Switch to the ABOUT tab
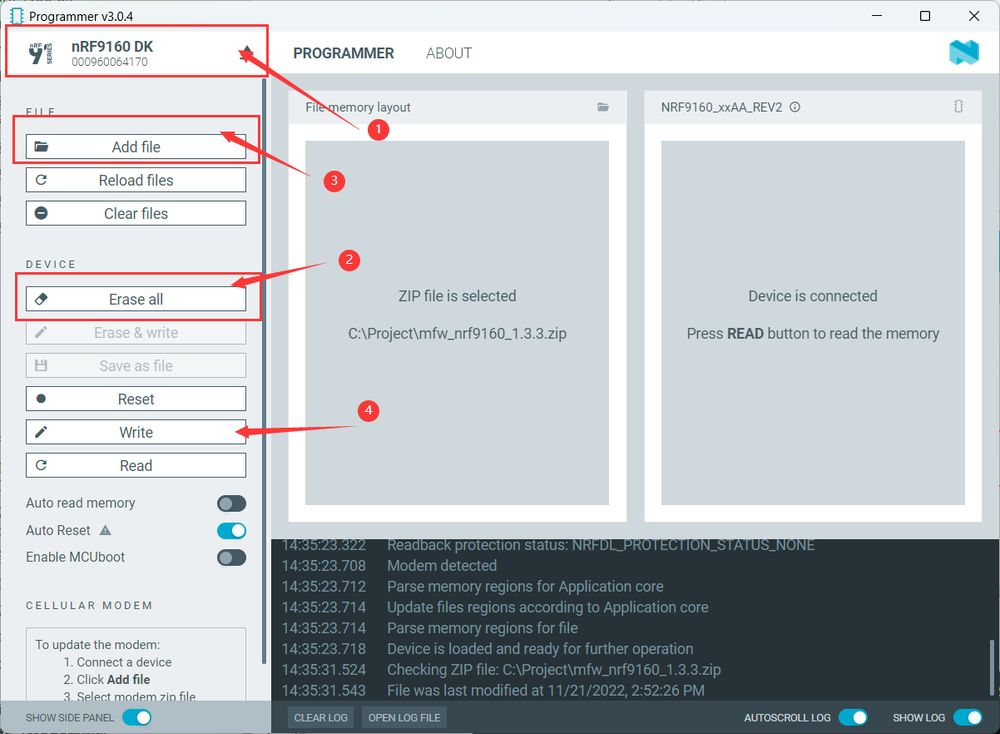This screenshot has height=734, width=1000. [449, 53]
